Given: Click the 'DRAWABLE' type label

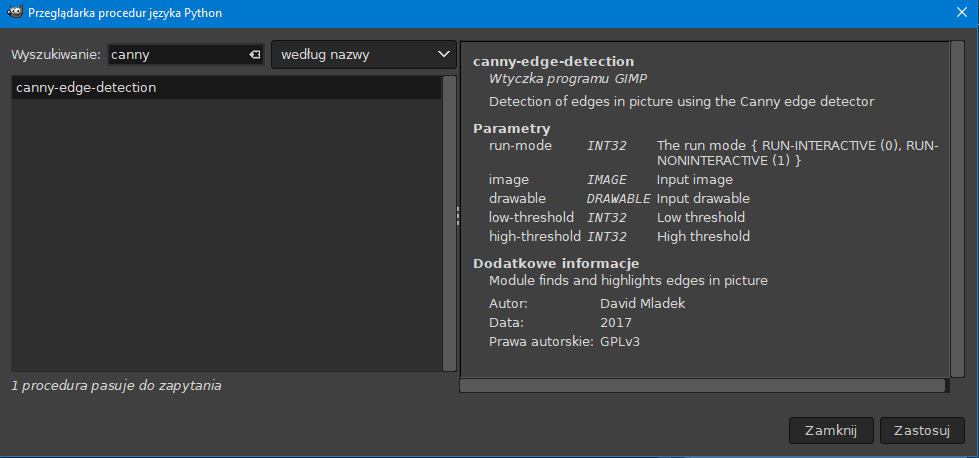Looking at the screenshot, I should [618, 198].
